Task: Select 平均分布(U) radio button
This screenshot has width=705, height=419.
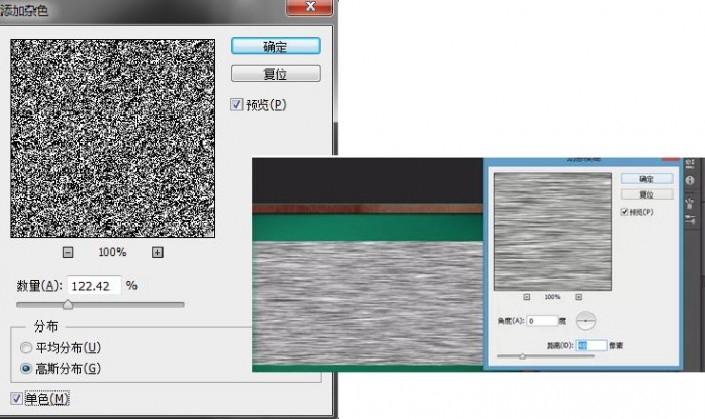Action: [26, 348]
